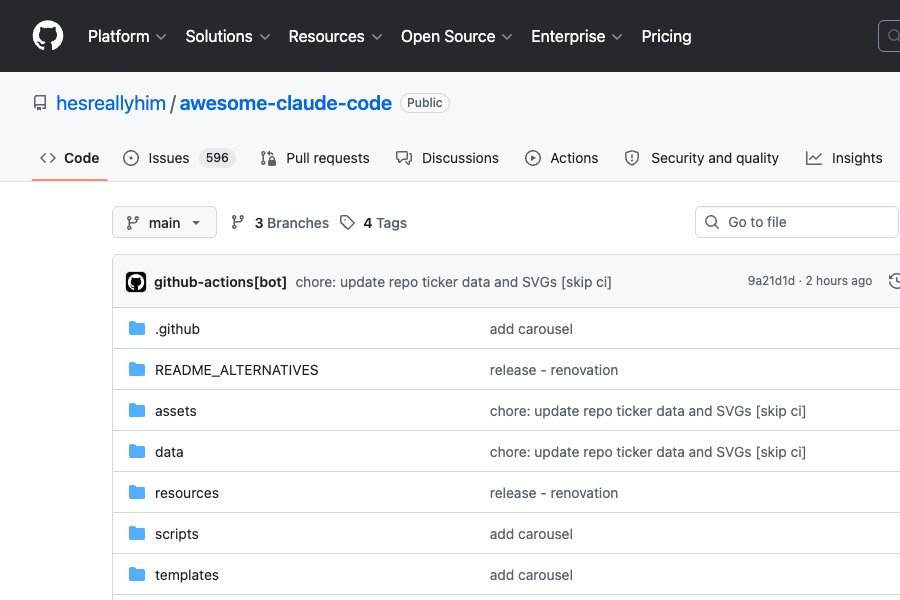Click the Discussions speech bubble icon

404,158
